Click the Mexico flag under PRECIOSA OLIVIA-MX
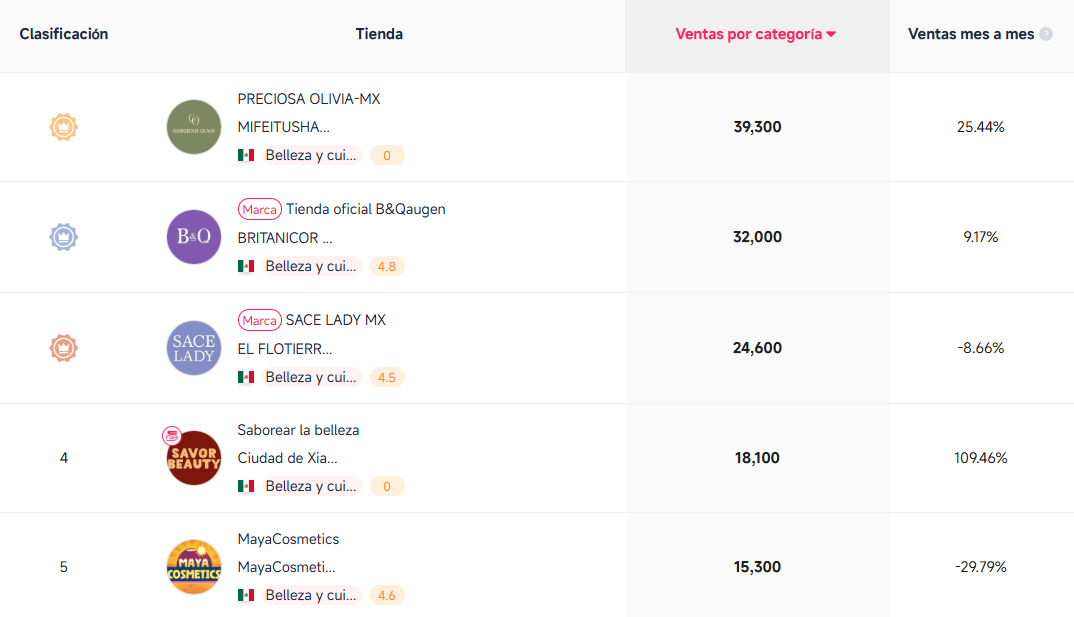This screenshot has width=1074, height=617. pos(246,155)
